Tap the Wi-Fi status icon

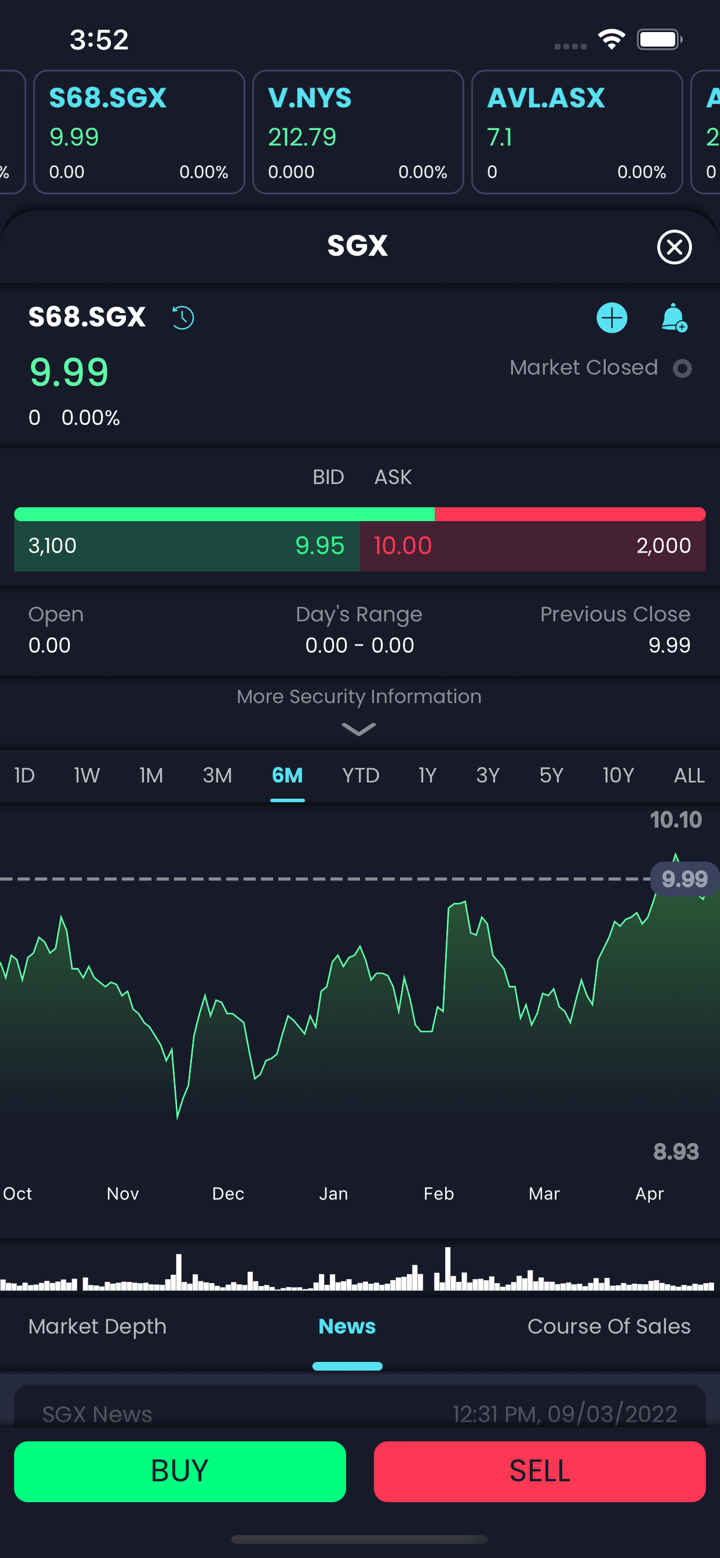tap(611, 39)
